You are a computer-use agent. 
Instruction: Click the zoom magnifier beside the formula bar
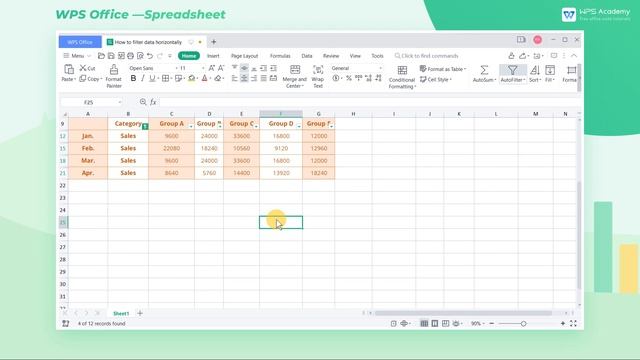pyautogui.click(x=143, y=102)
